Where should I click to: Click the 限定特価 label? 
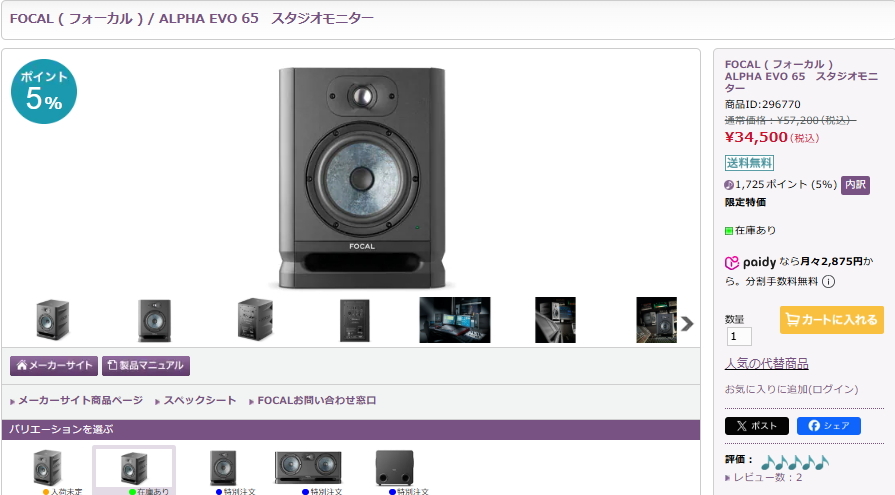point(745,202)
